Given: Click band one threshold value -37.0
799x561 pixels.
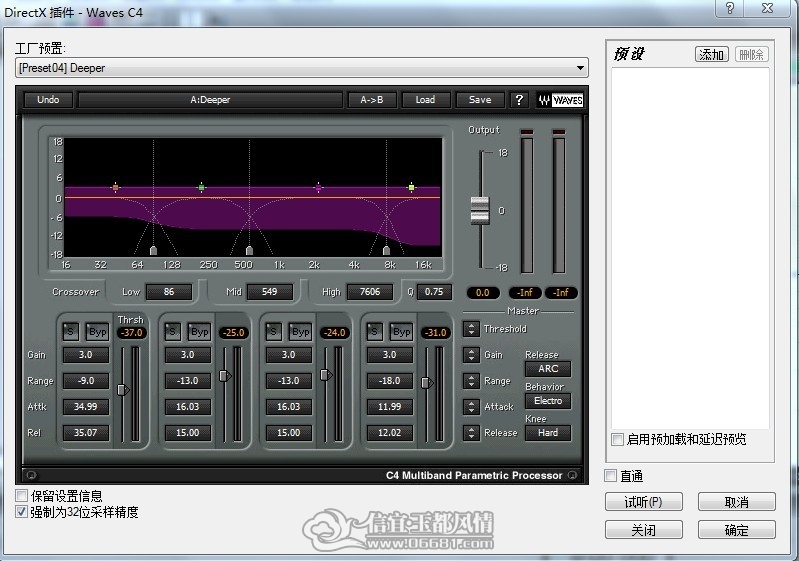Looking at the screenshot, I should (132, 333).
